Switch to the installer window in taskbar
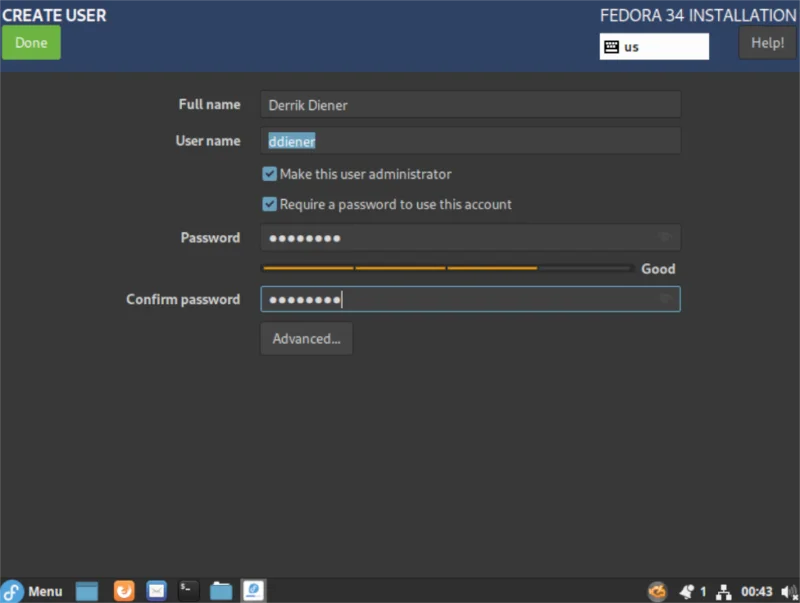Image resolution: width=800 pixels, height=603 pixels. [x=253, y=591]
